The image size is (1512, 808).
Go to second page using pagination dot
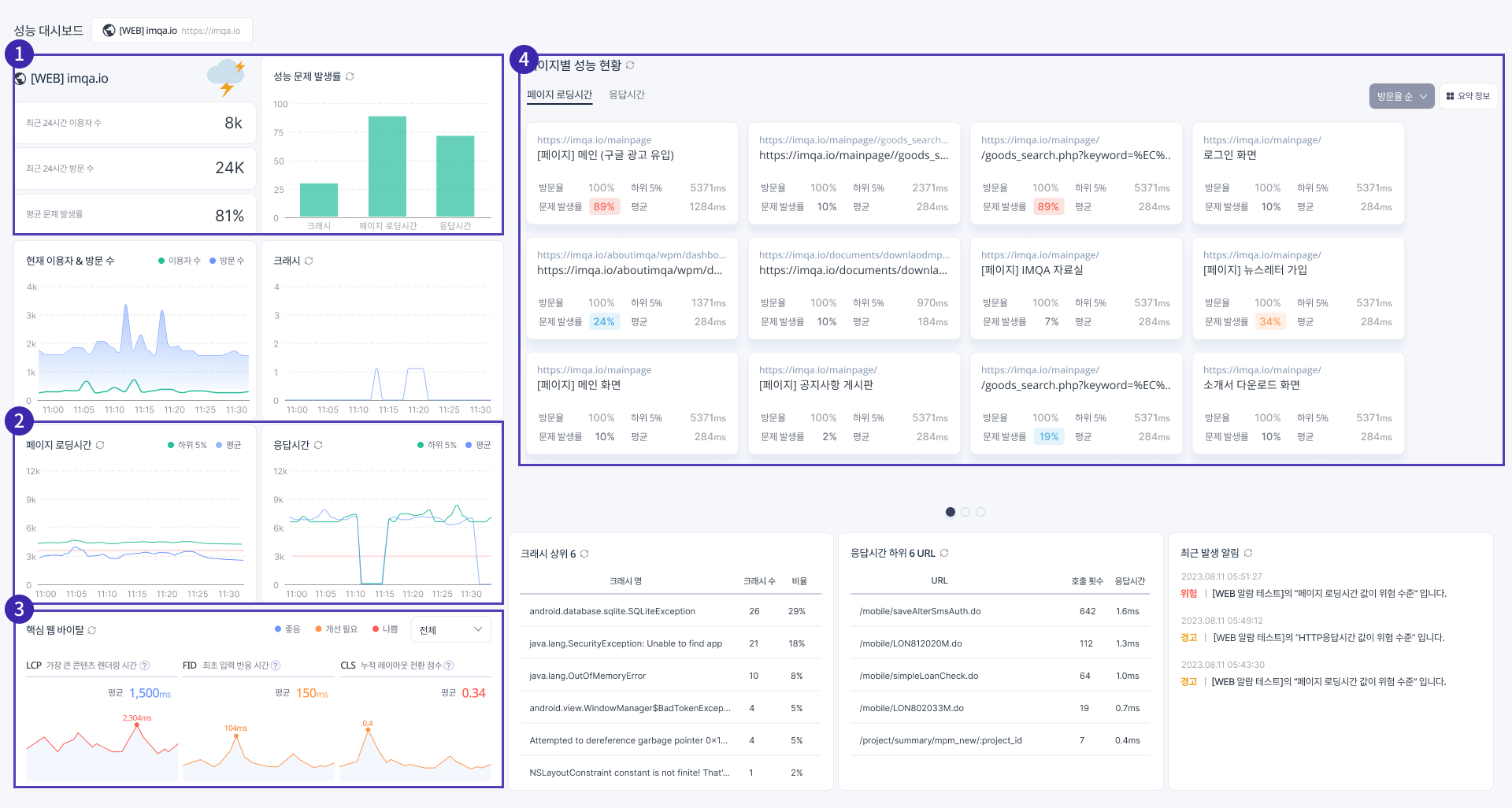[x=965, y=512]
